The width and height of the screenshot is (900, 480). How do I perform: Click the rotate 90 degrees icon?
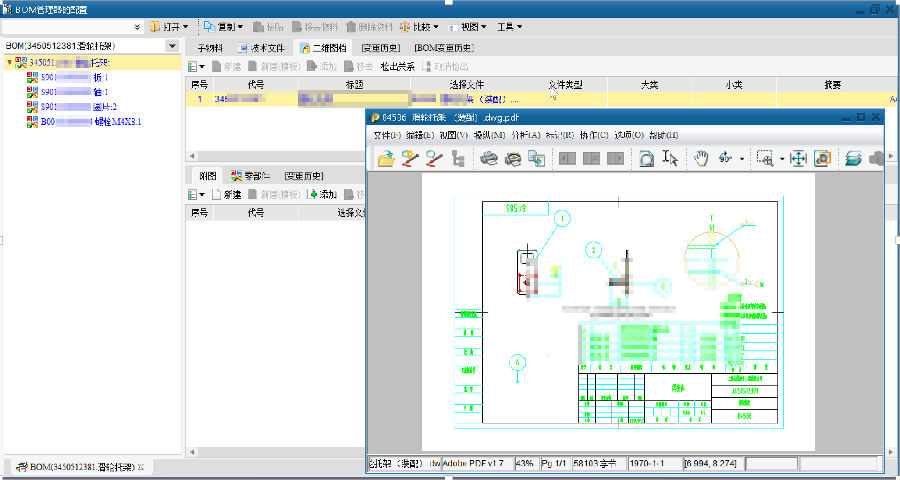click(726, 158)
